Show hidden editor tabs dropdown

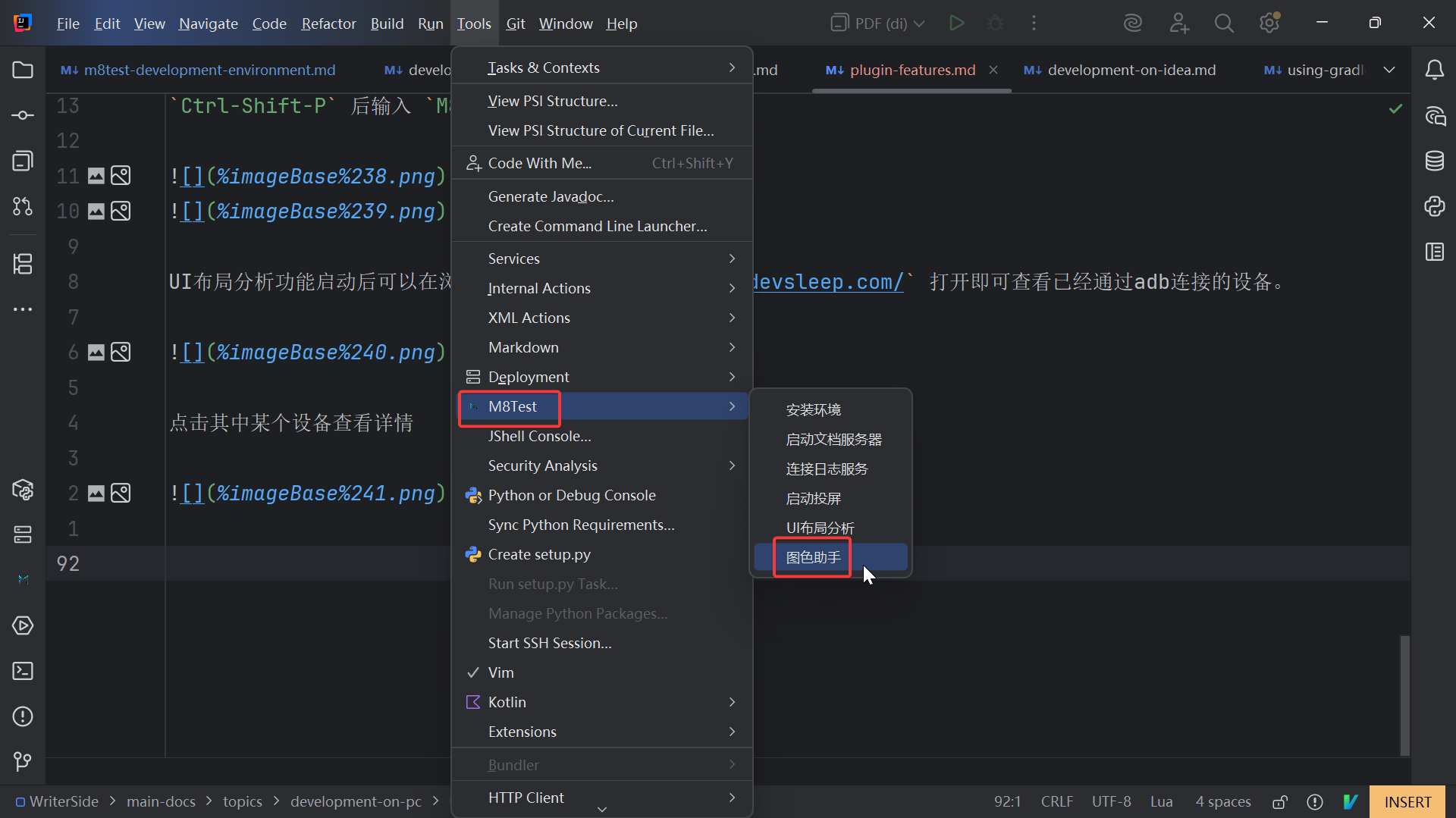[x=1389, y=70]
